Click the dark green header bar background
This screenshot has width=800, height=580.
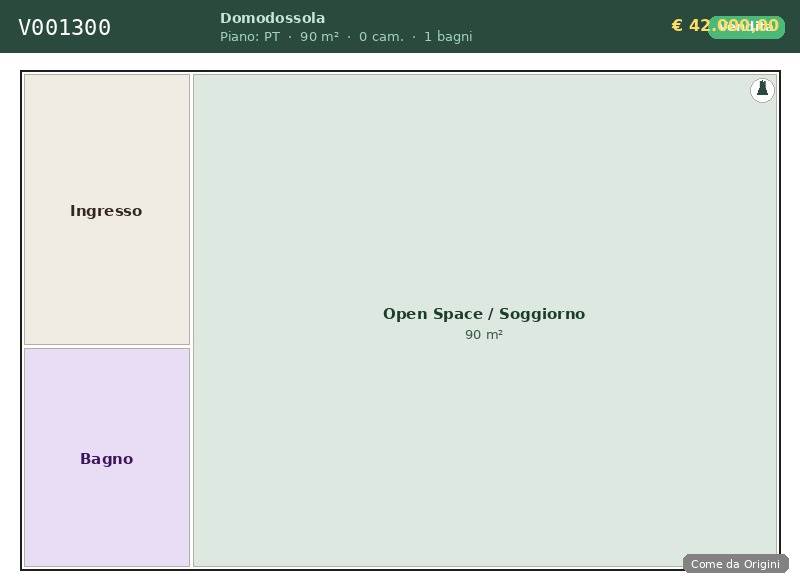point(560,27)
